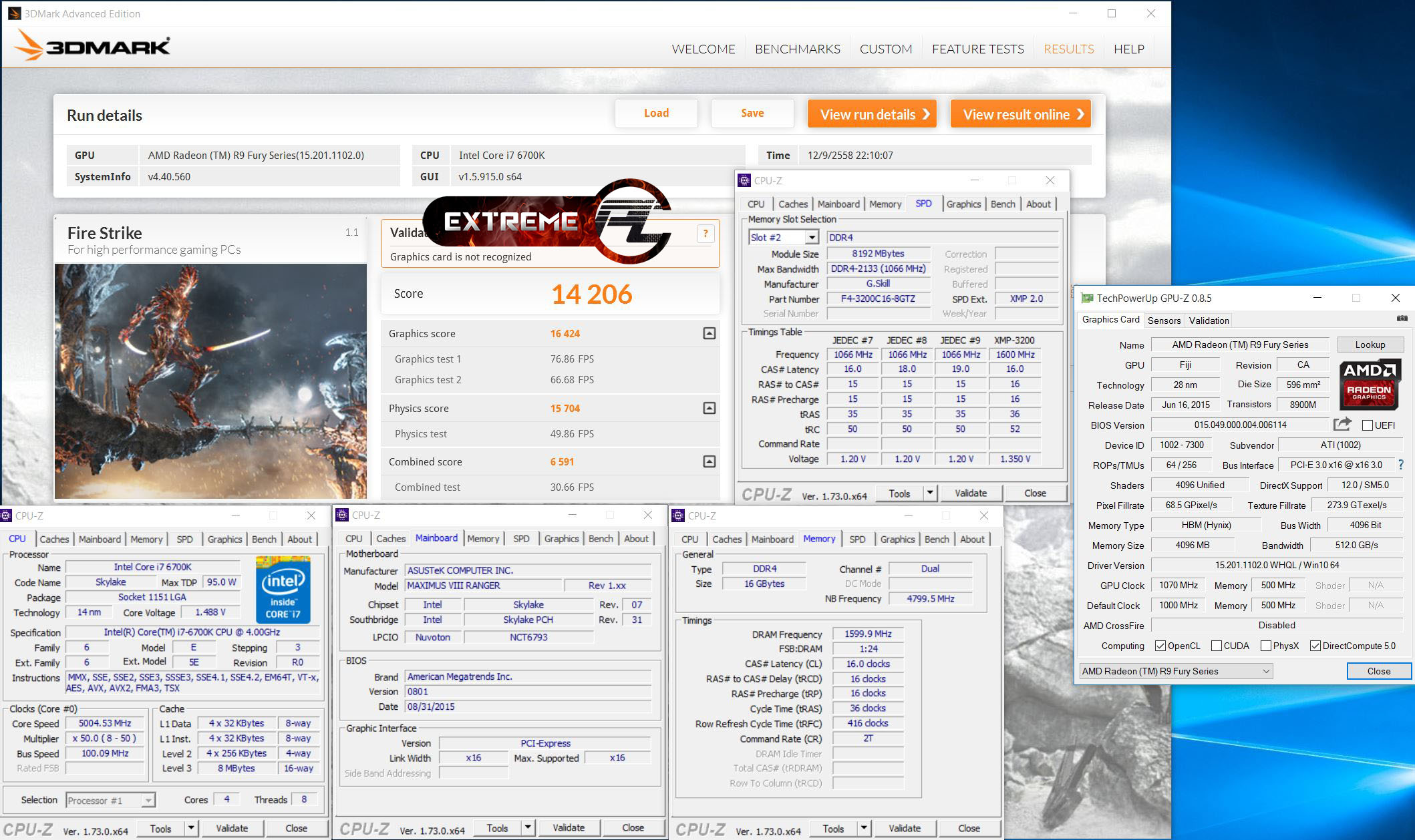Click the GPU-Z screenshot camera icon
Image resolution: width=1415 pixels, height=840 pixels.
click(1402, 319)
